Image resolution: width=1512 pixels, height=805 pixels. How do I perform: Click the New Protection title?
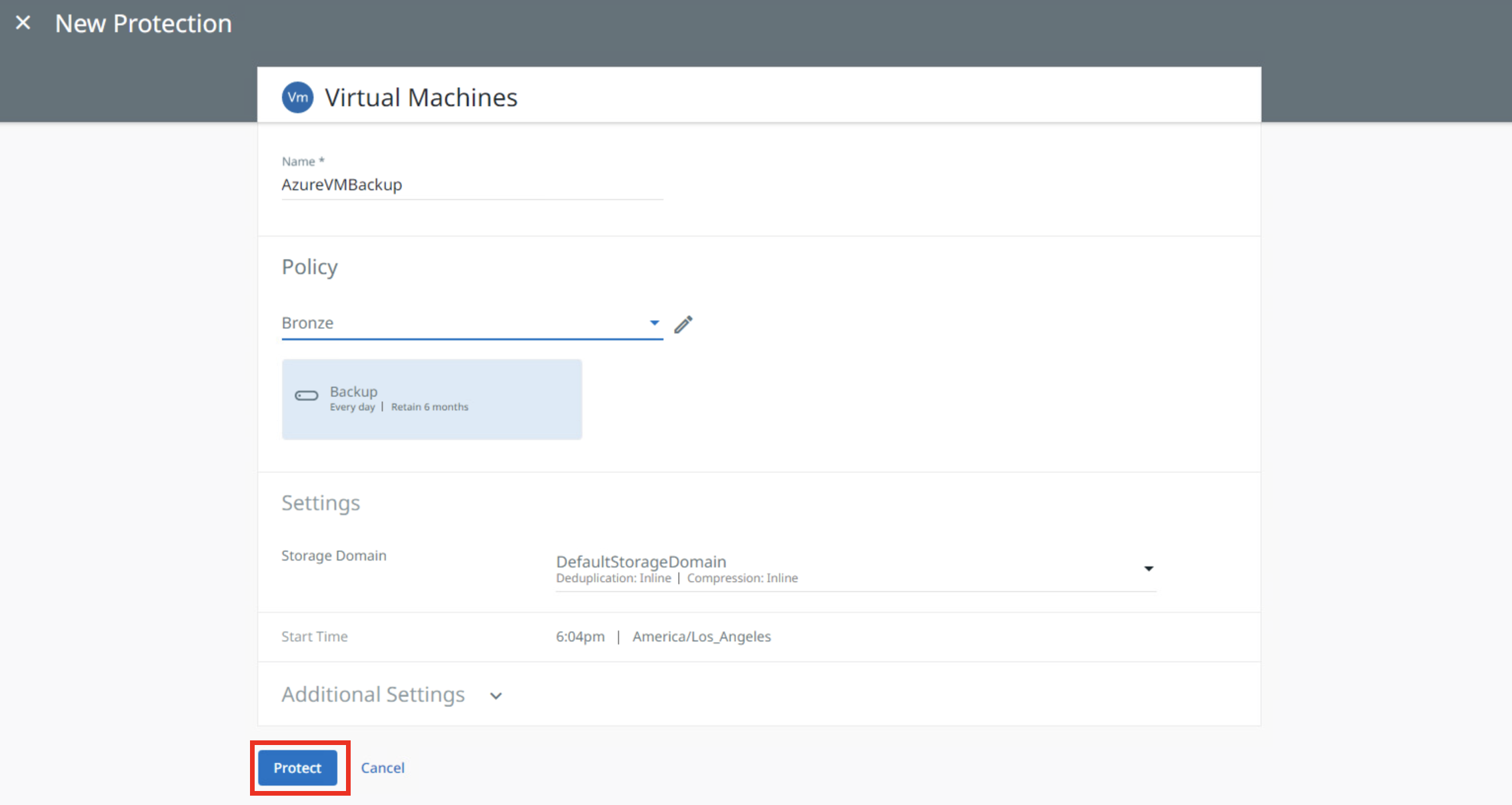tap(143, 23)
